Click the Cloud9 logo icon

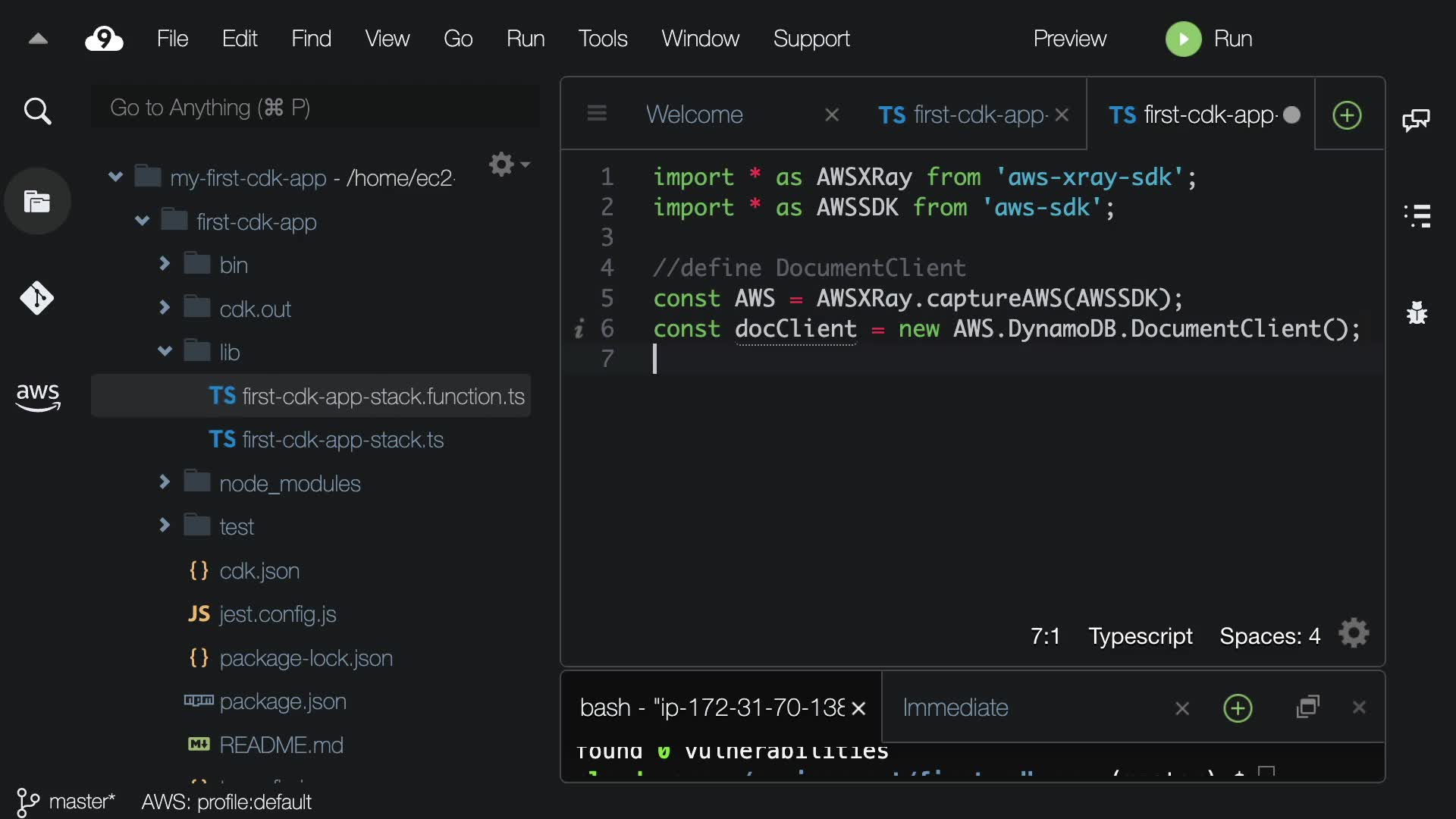[x=104, y=39]
